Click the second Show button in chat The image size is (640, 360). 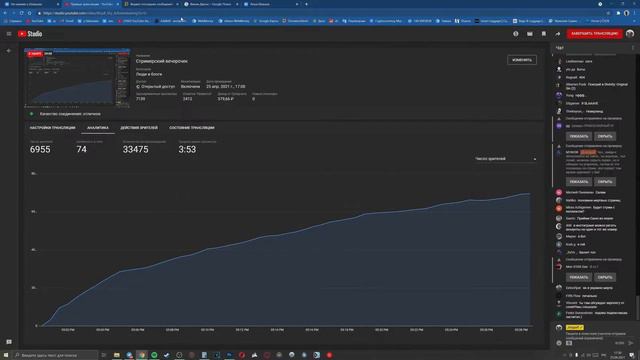tap(579, 182)
